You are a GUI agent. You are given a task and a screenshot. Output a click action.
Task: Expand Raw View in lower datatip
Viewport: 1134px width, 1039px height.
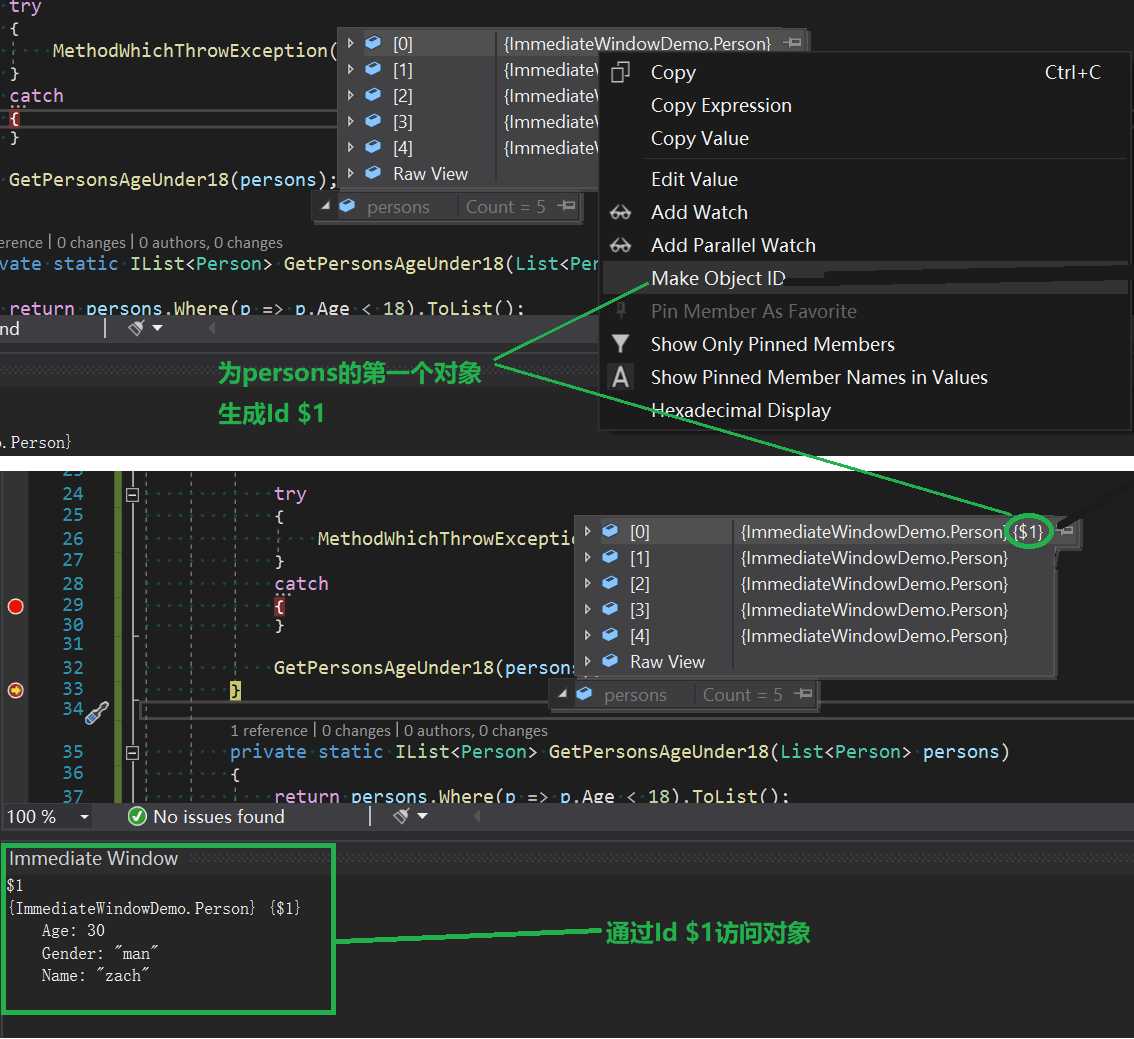[587, 662]
